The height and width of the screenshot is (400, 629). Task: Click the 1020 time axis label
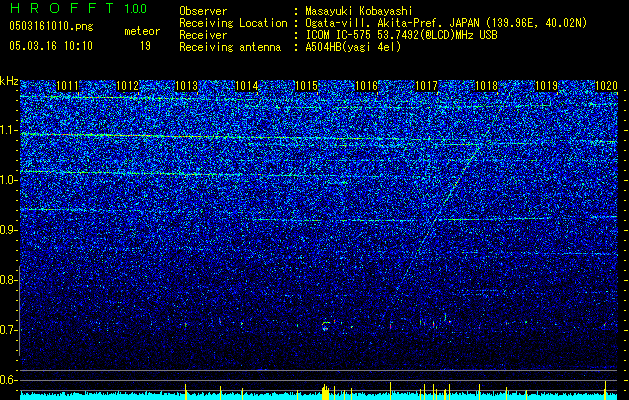606,86
